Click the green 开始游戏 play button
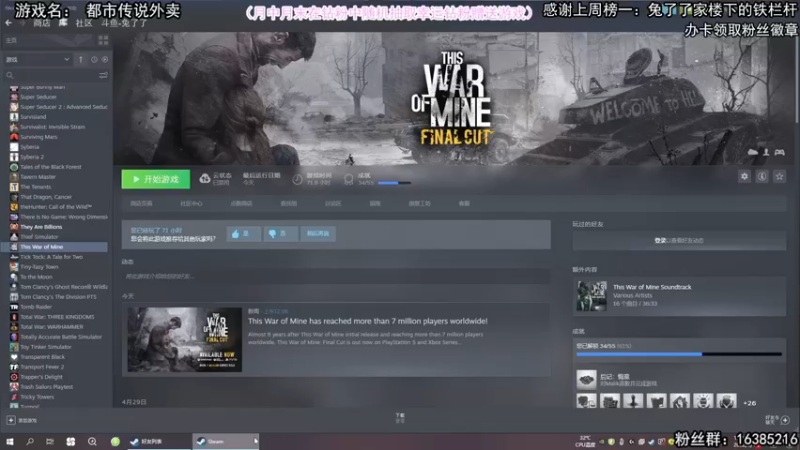 156,179
